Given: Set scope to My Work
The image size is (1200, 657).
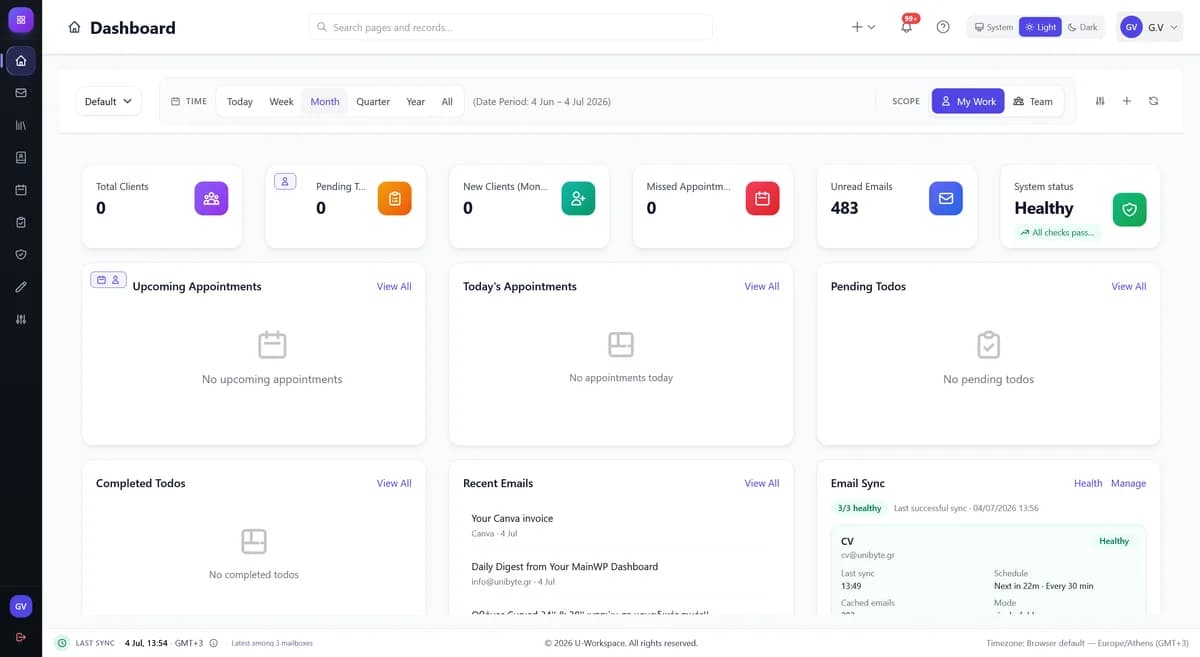Looking at the screenshot, I should tap(968, 101).
